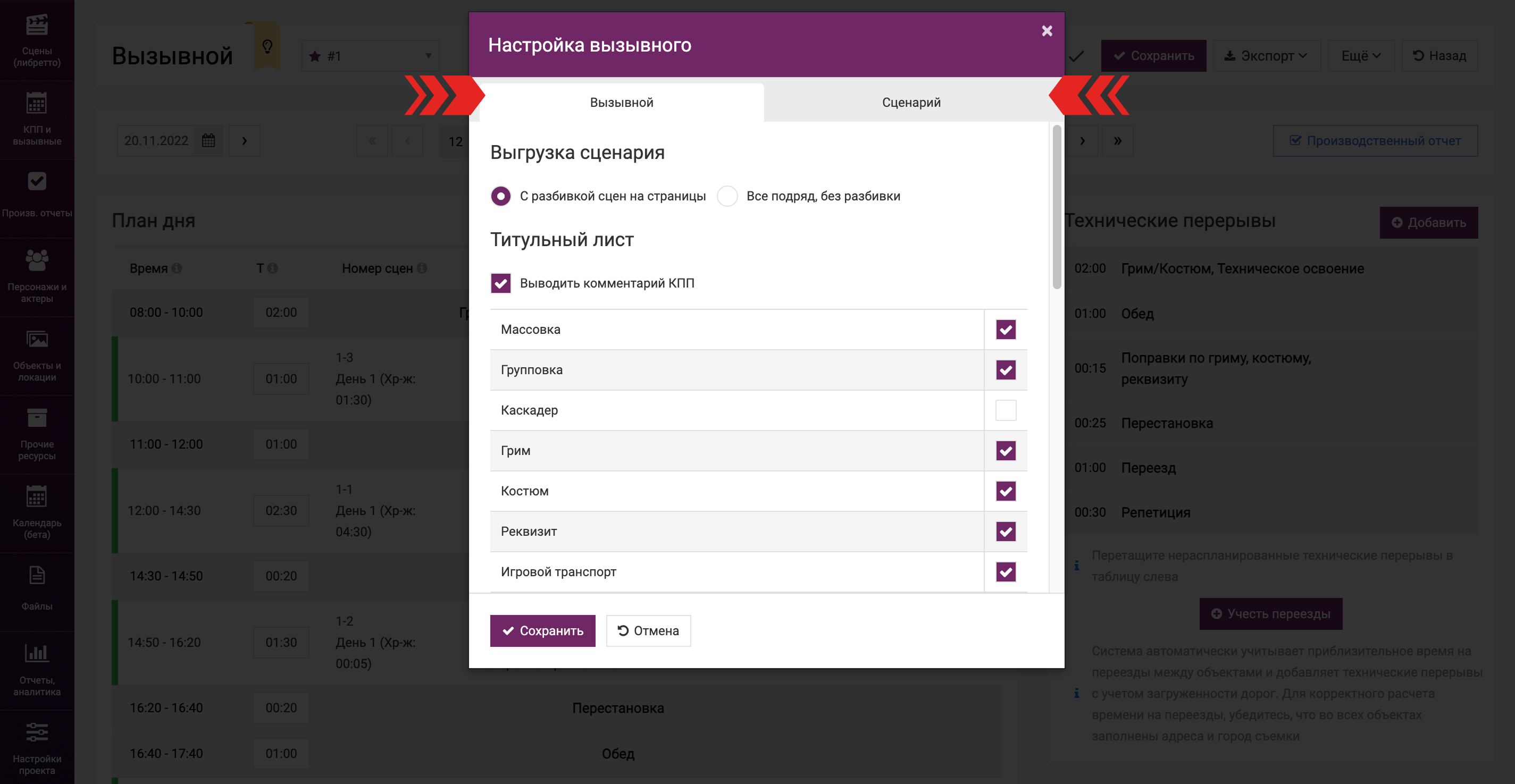Click the lightbulb hint bookmark icon
This screenshot has width=1515, height=784.
coord(267,47)
